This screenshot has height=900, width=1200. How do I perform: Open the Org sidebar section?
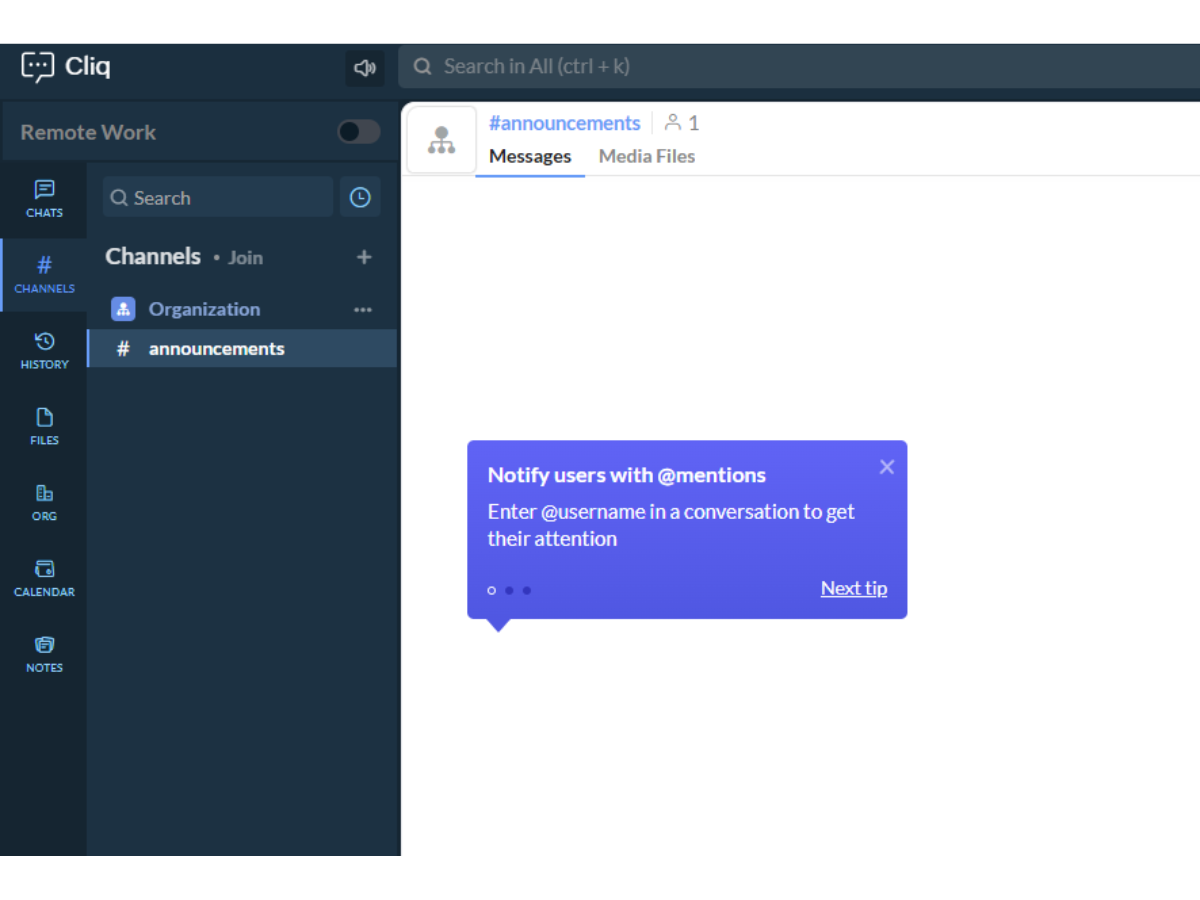pos(44,502)
